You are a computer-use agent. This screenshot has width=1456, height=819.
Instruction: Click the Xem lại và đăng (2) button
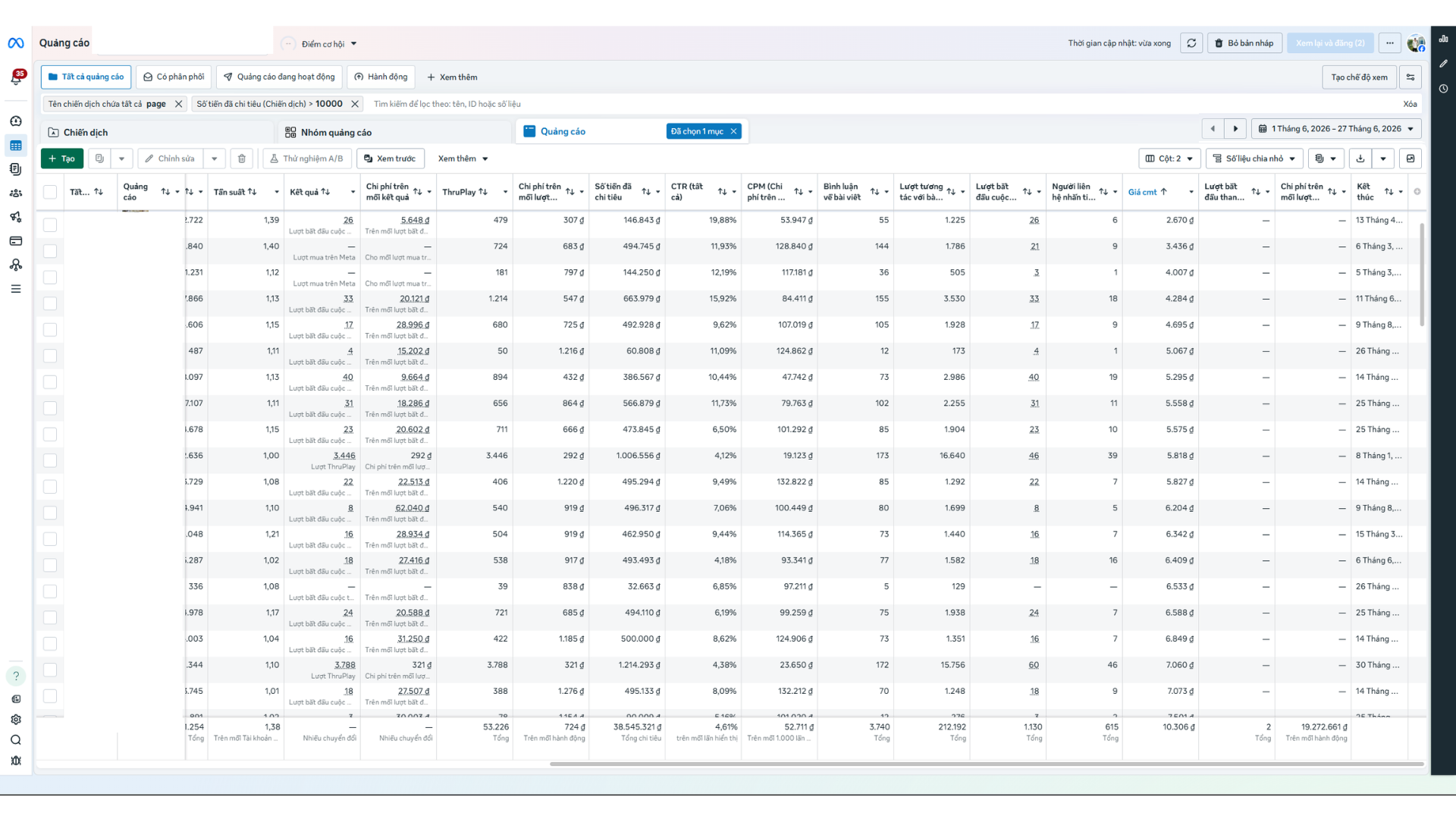point(1330,43)
